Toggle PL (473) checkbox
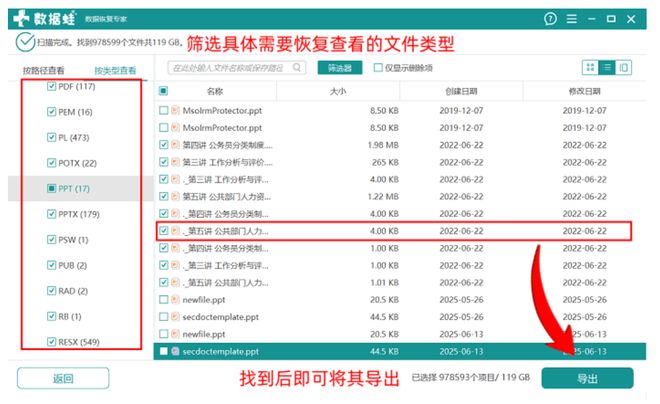This screenshot has width=660, height=404. coord(51,138)
